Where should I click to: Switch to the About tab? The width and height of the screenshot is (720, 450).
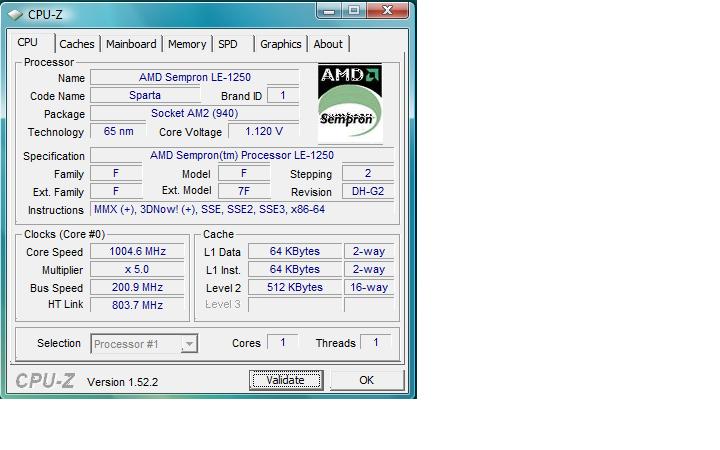(x=328, y=44)
